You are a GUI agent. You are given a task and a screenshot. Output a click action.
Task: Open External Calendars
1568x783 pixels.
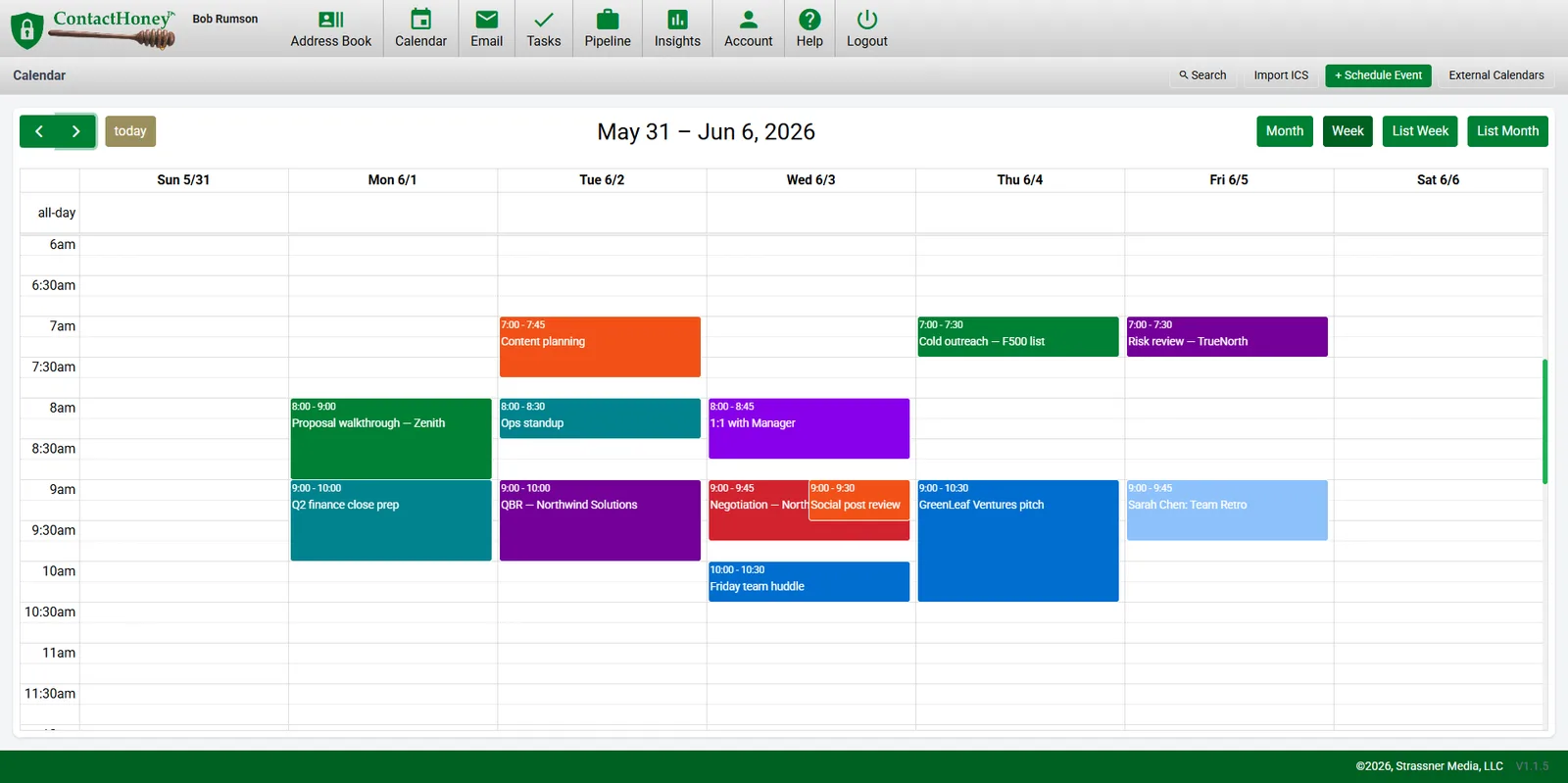pos(1495,75)
